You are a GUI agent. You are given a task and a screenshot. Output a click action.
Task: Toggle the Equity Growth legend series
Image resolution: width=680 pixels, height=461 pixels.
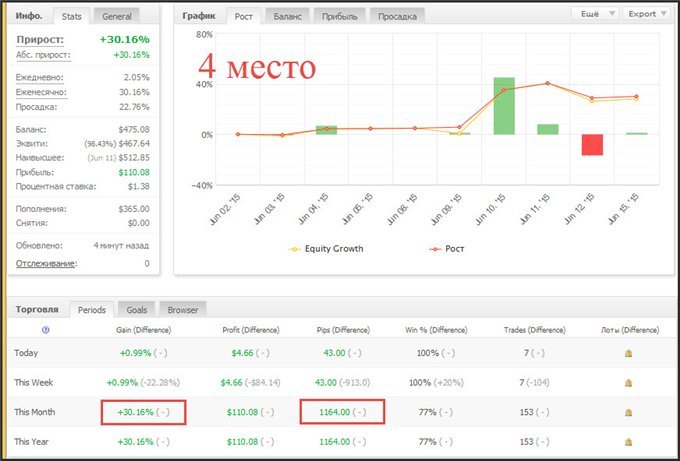[x=327, y=248]
